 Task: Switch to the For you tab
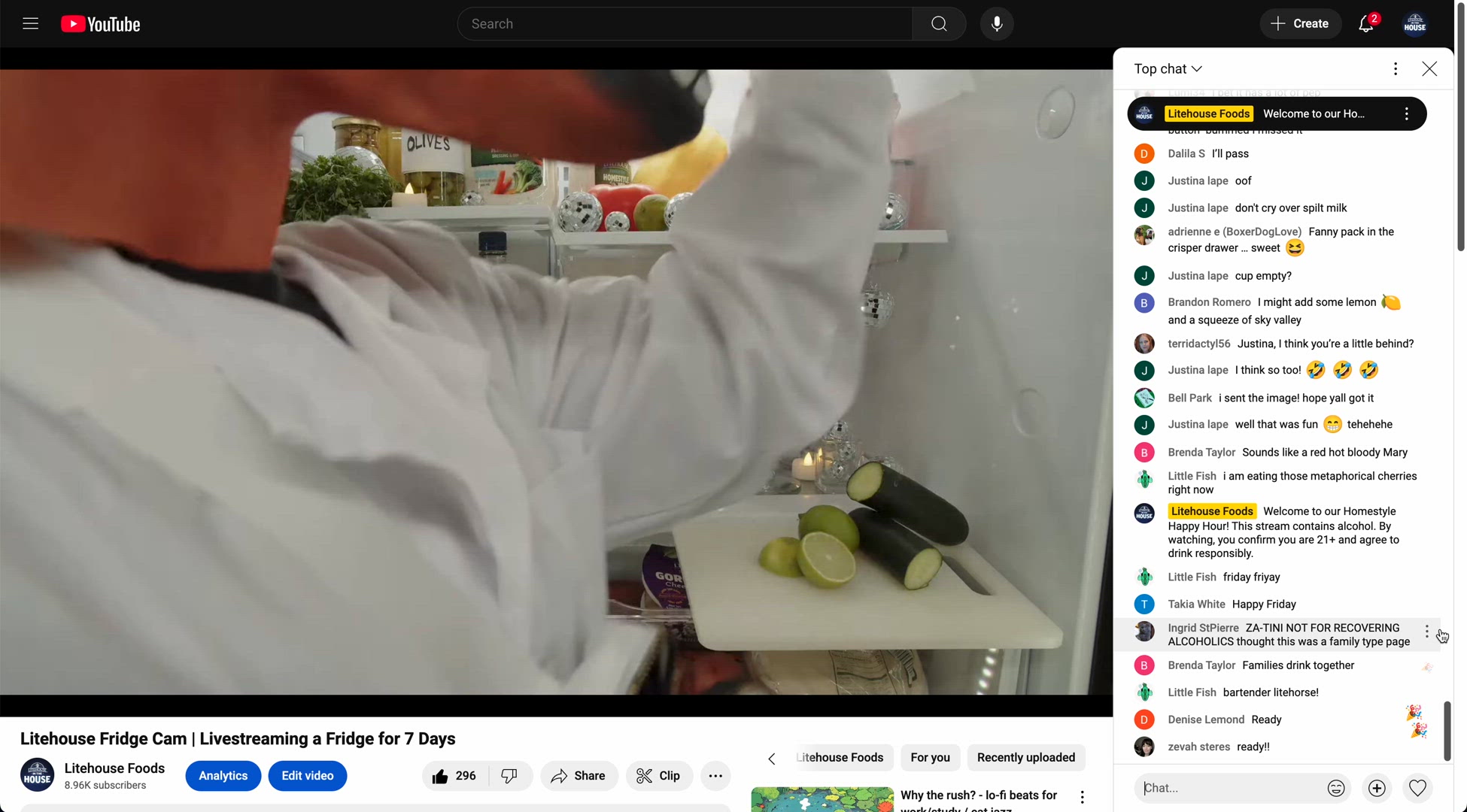coord(930,758)
